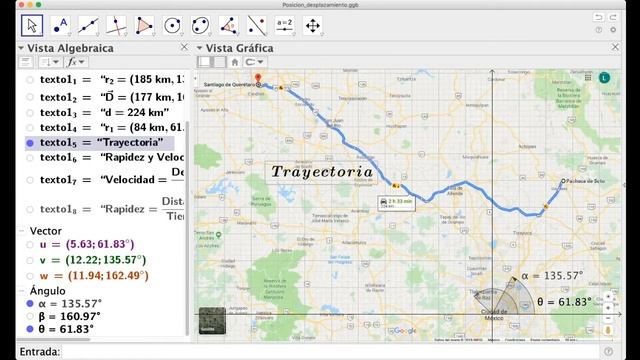Toggle visibility of texto1₈ Rapidez
Viewport: 640px width, 360px height.
click(30, 209)
